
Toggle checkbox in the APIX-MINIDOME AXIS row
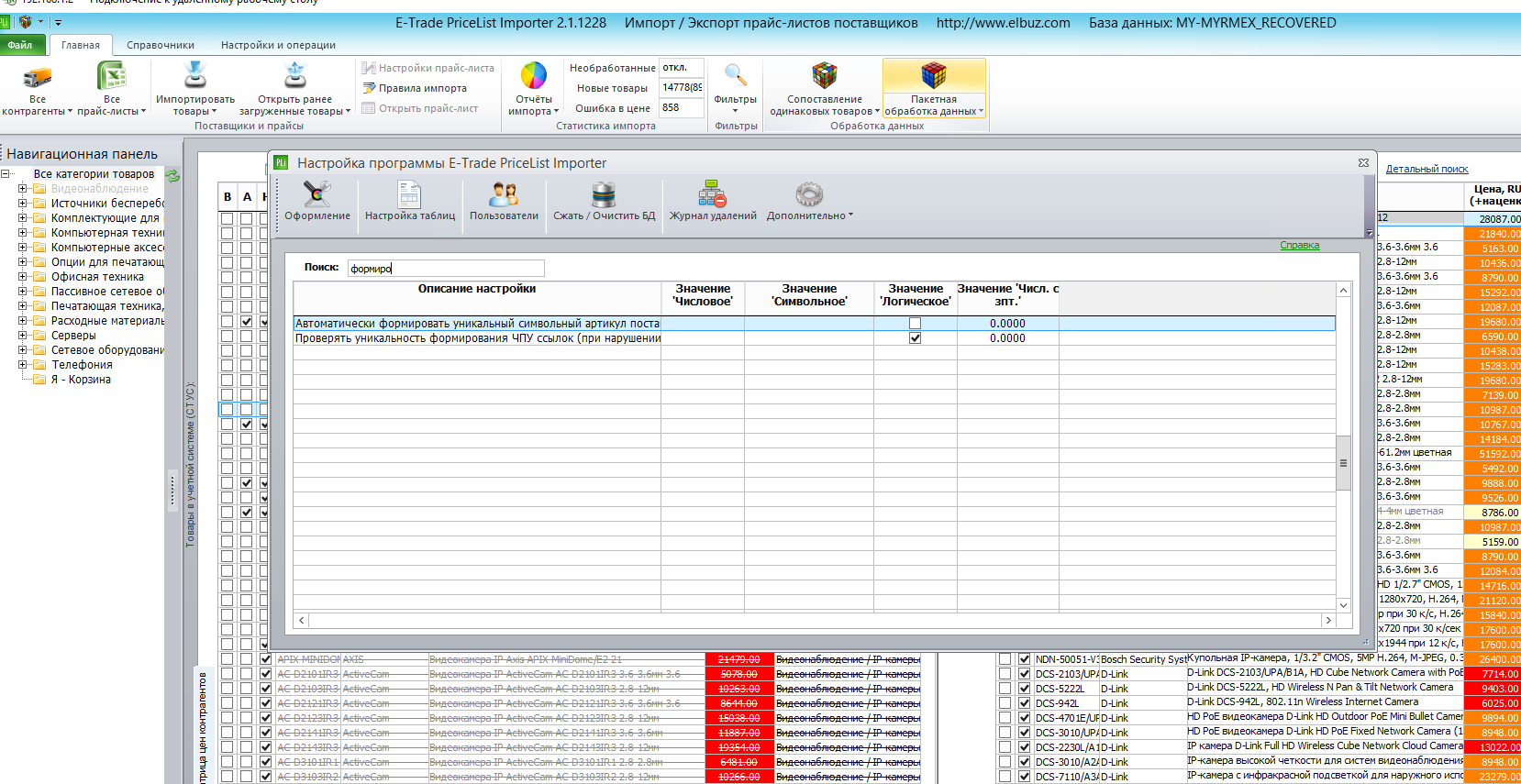(x=265, y=659)
